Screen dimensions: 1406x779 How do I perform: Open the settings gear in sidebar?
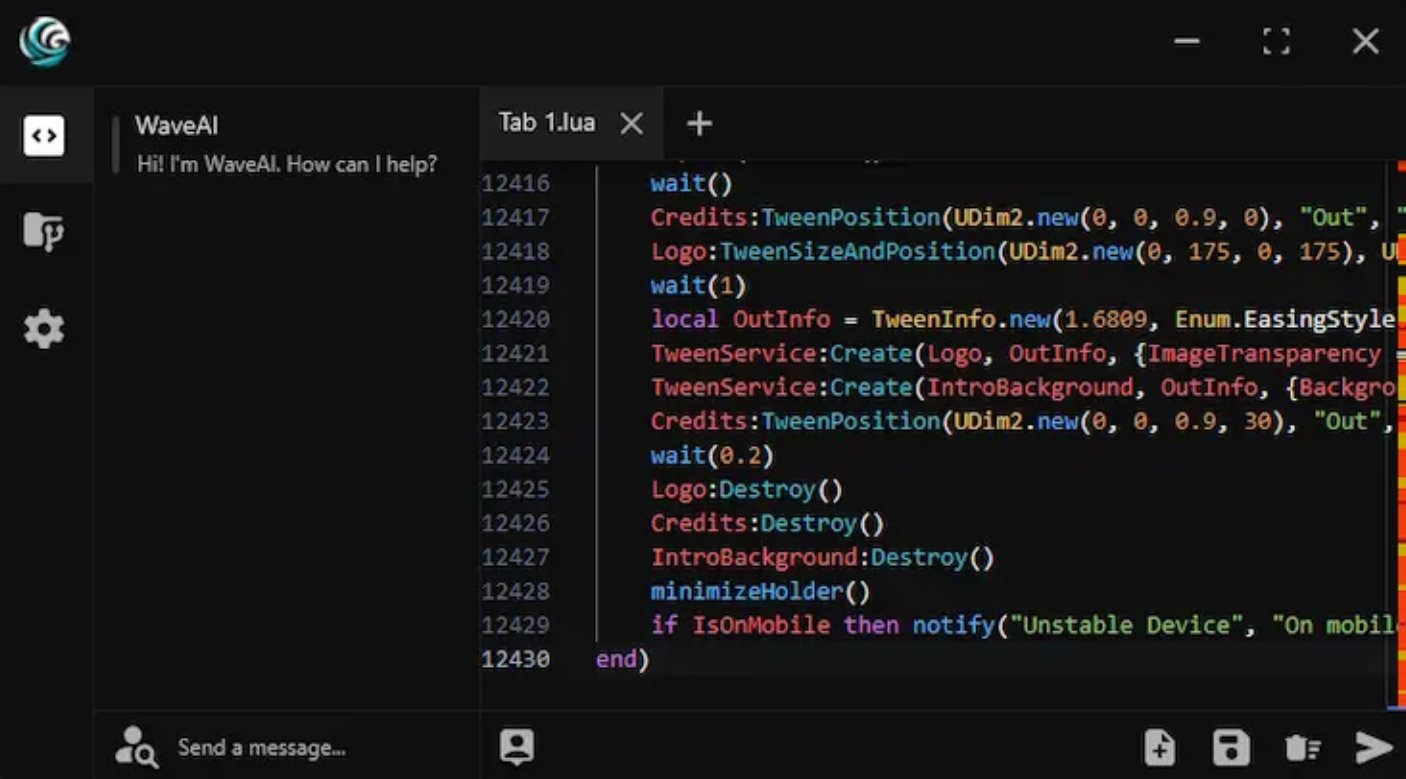point(44,329)
